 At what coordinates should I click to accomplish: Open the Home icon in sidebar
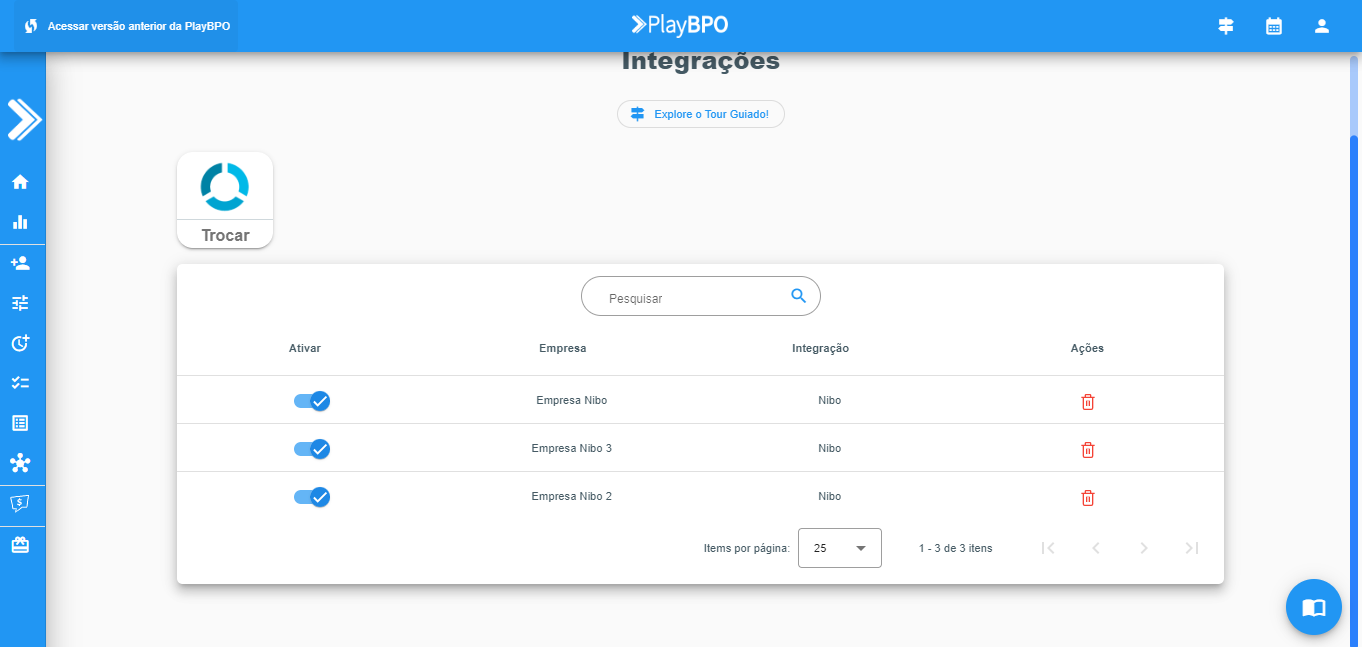[20, 182]
